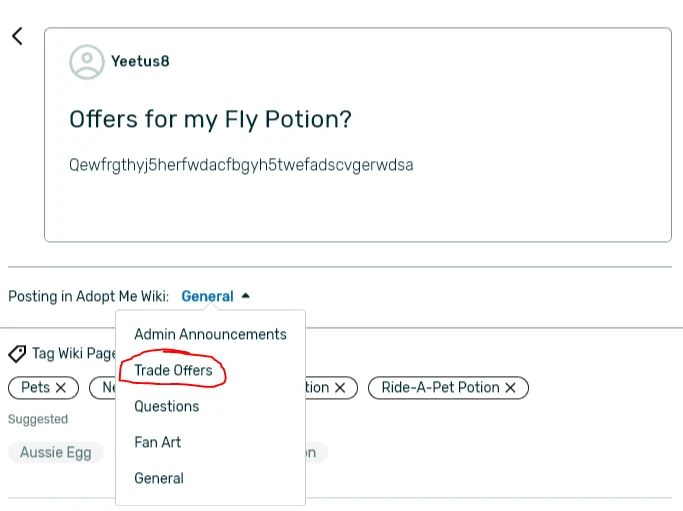Screen dimensions: 683x511
Task: Click the X on the partially hidden tag ending in "tion"
Action: point(340,387)
